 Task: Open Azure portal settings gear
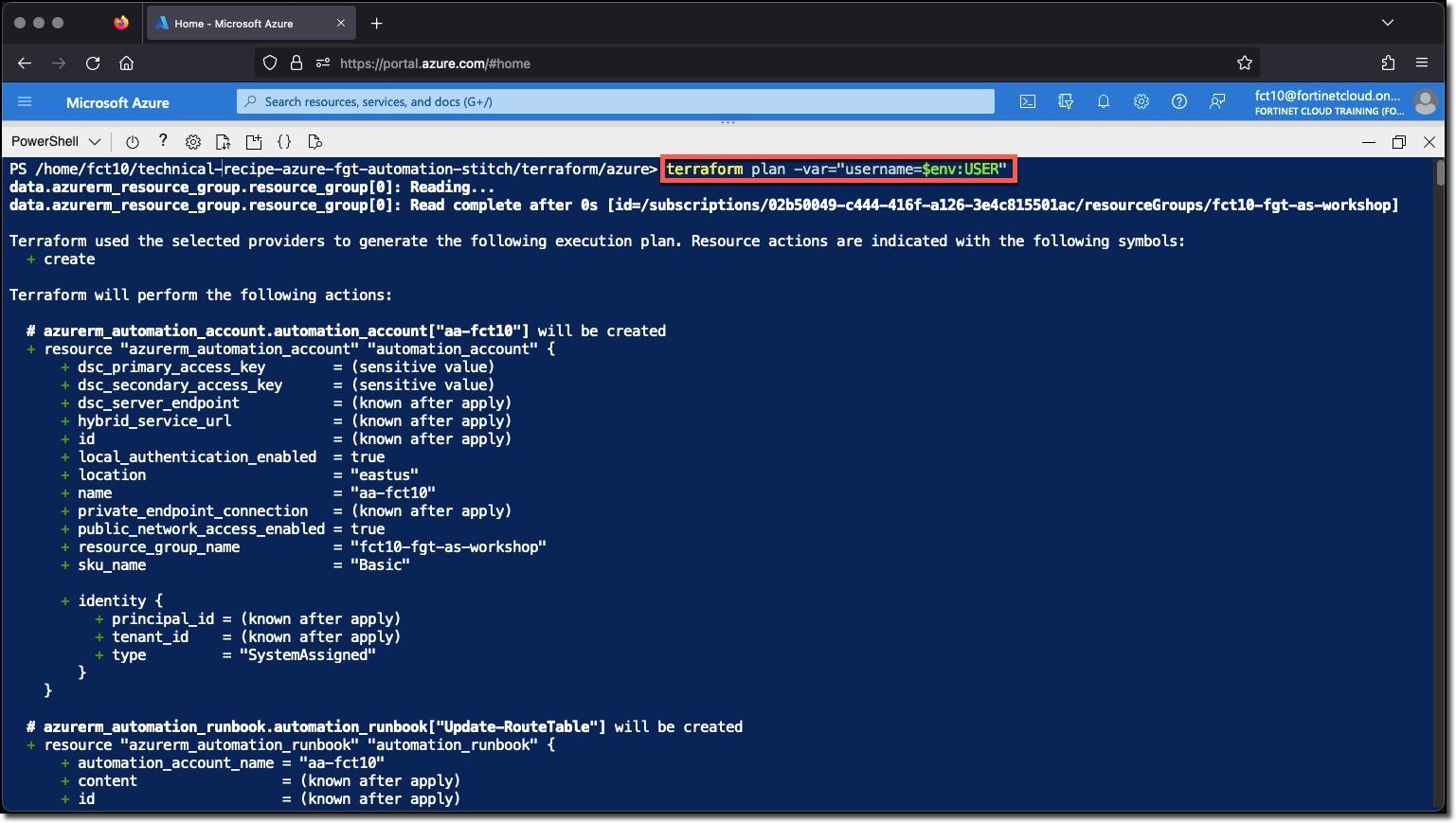click(1141, 101)
